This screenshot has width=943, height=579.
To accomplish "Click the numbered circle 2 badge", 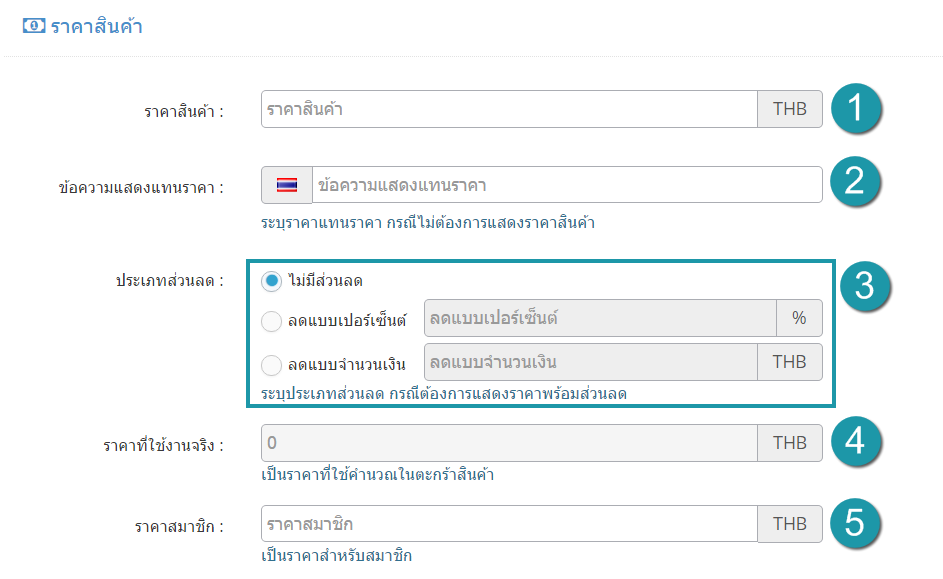I will [855, 182].
